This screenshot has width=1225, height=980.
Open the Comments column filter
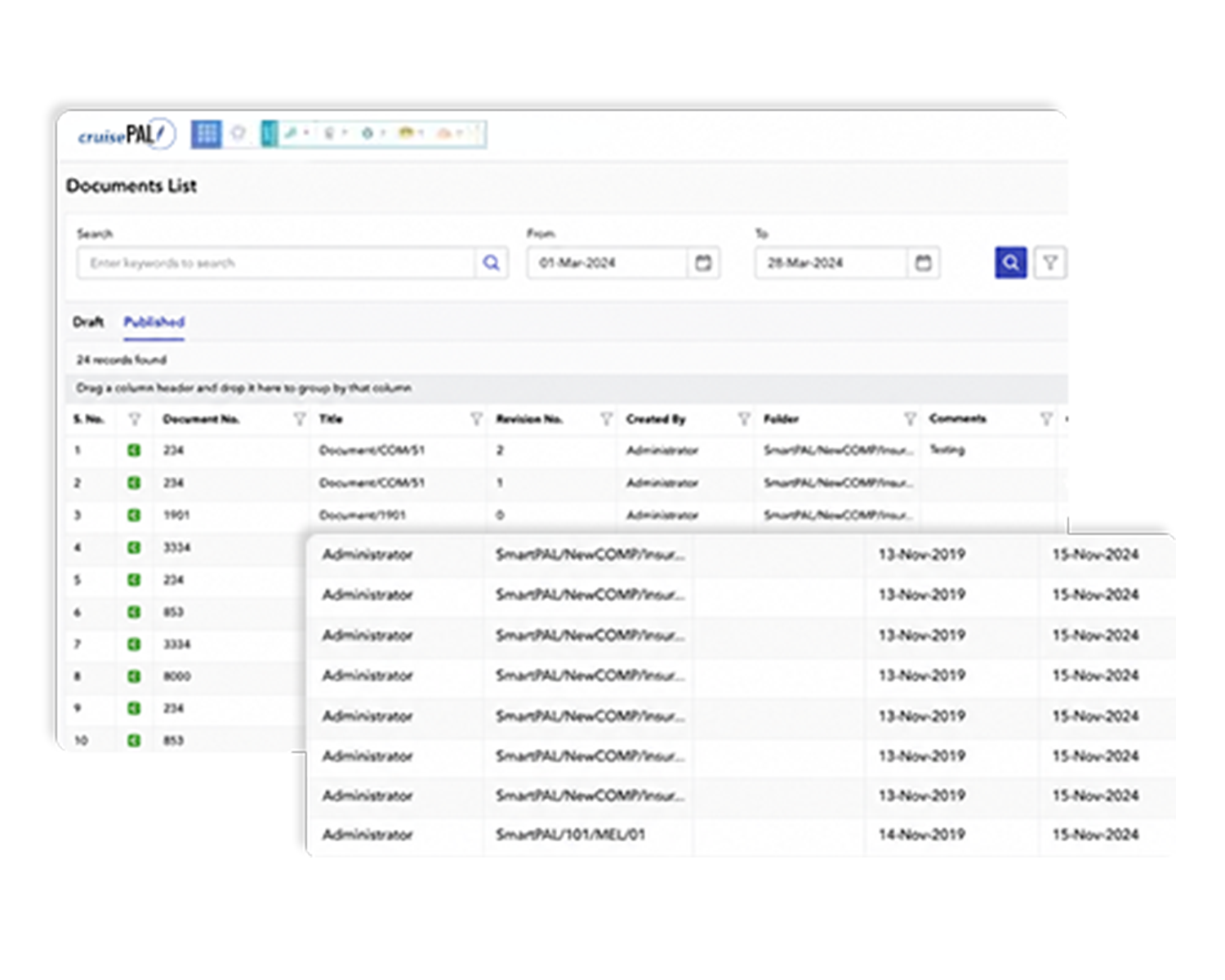click(1046, 419)
